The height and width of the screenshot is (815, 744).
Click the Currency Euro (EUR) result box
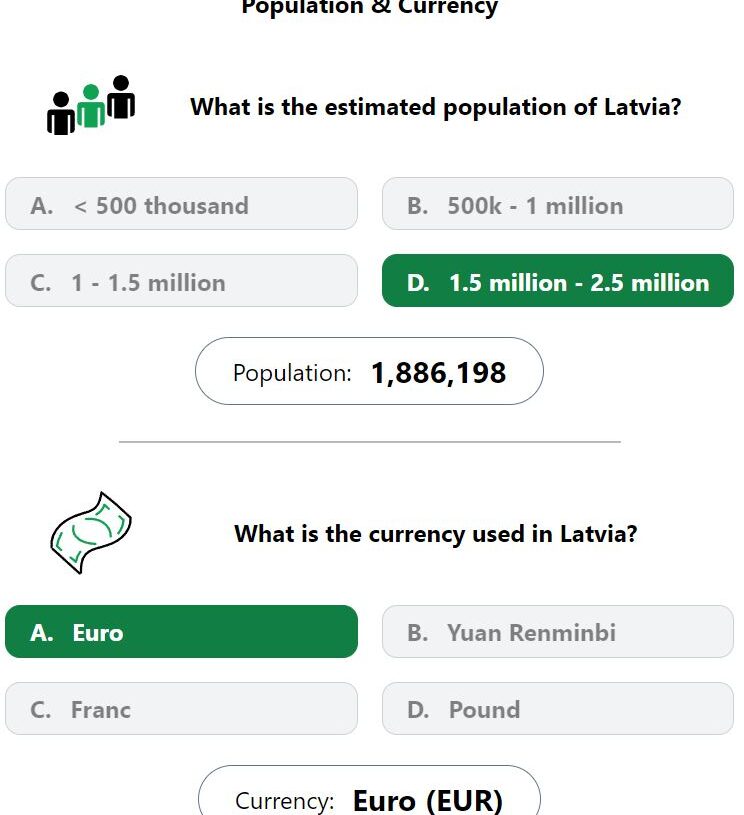(369, 791)
